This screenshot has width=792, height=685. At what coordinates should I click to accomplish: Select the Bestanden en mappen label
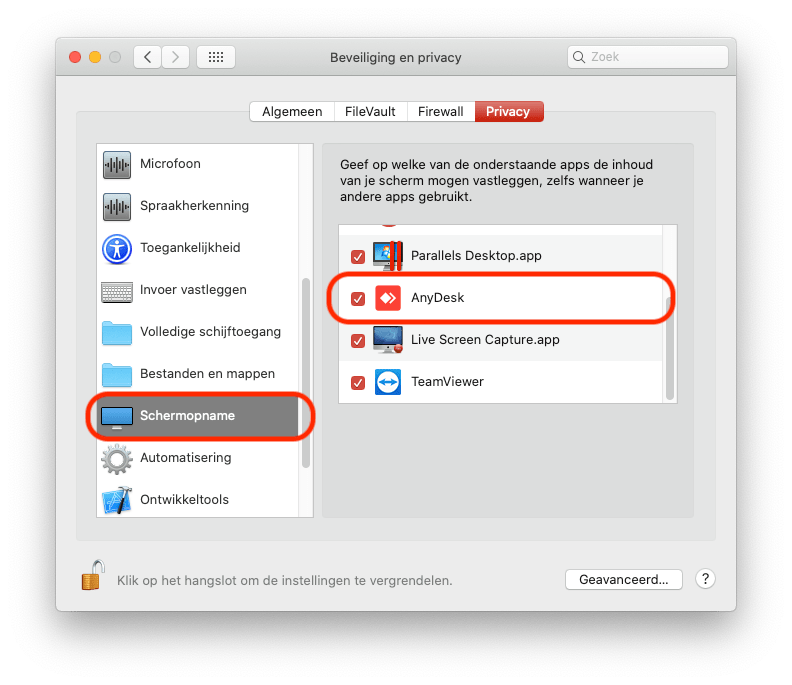coord(208,373)
